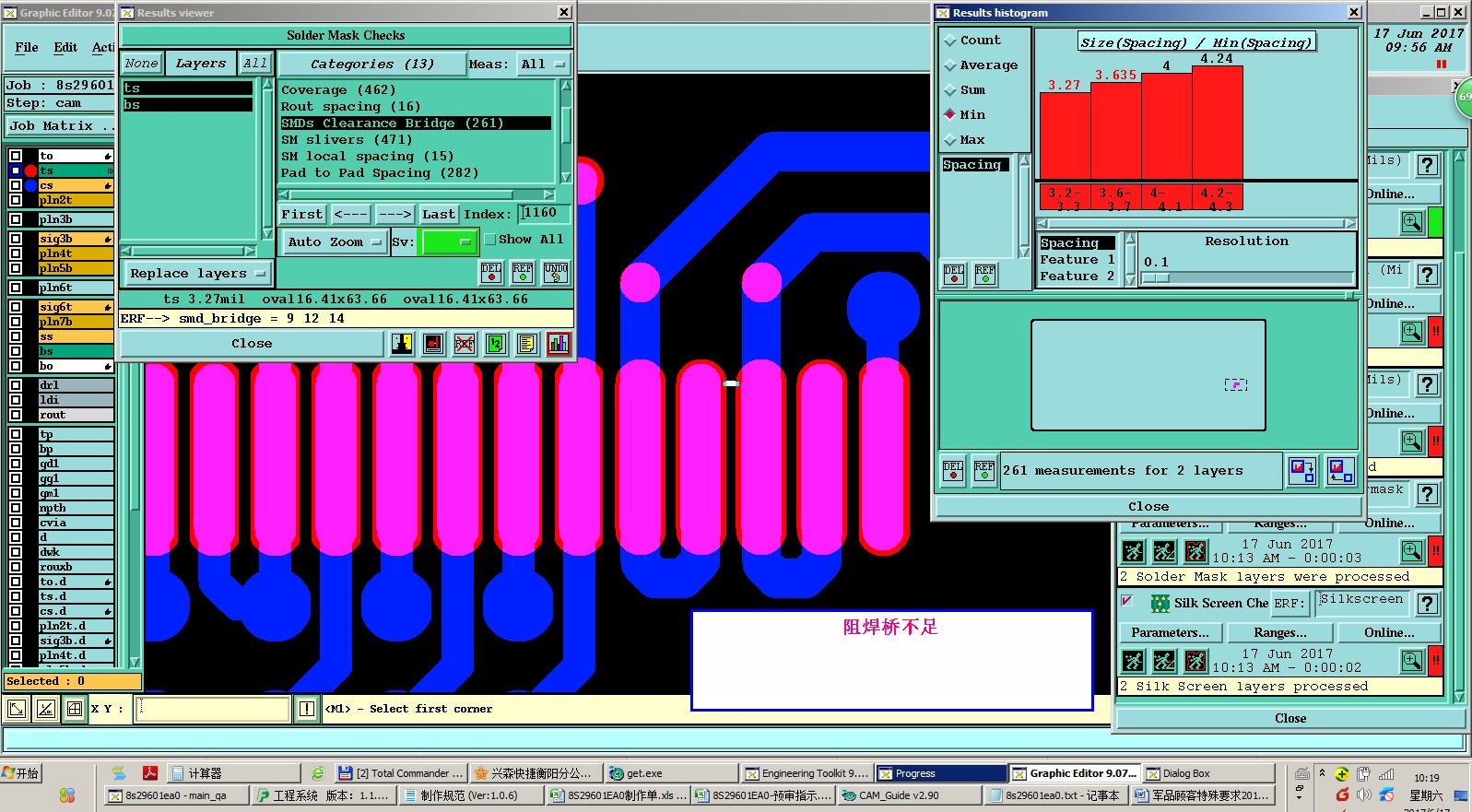
Task: Click first run icon in Solder Mask row
Action: [1134, 551]
